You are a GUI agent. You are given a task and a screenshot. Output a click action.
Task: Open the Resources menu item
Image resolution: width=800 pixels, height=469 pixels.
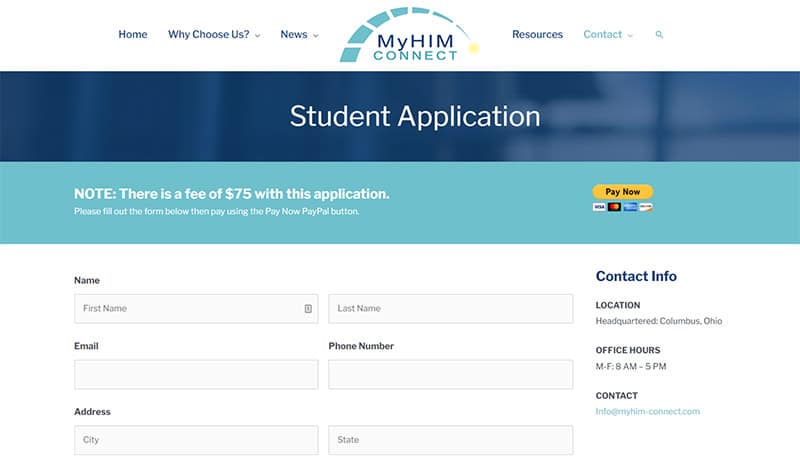pos(537,35)
